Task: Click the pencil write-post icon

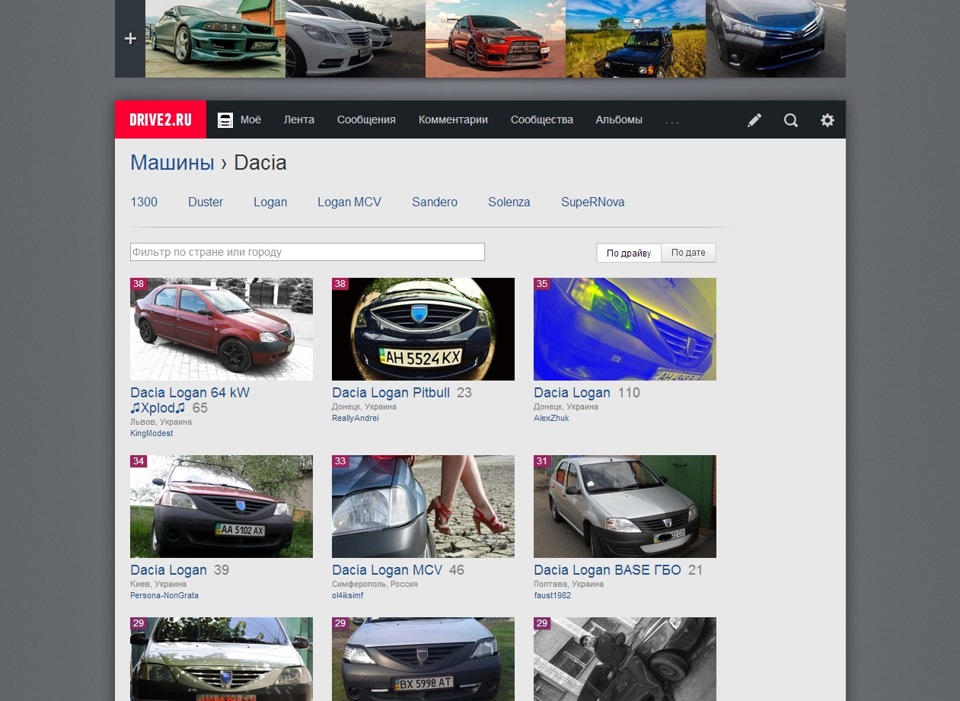Action: coord(754,120)
